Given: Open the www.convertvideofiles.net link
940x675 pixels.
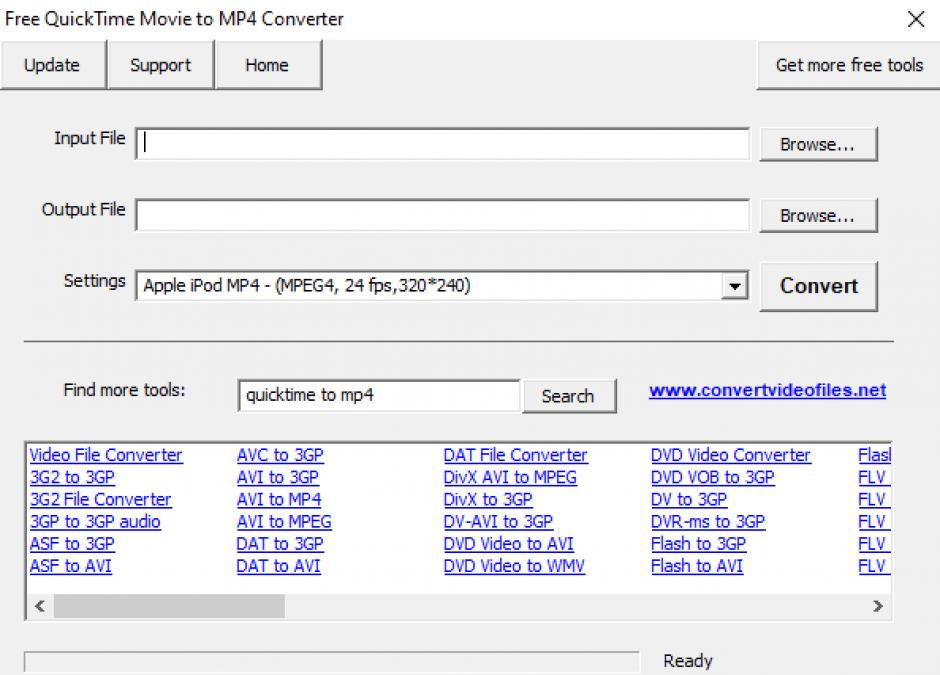Looking at the screenshot, I should [767, 391].
